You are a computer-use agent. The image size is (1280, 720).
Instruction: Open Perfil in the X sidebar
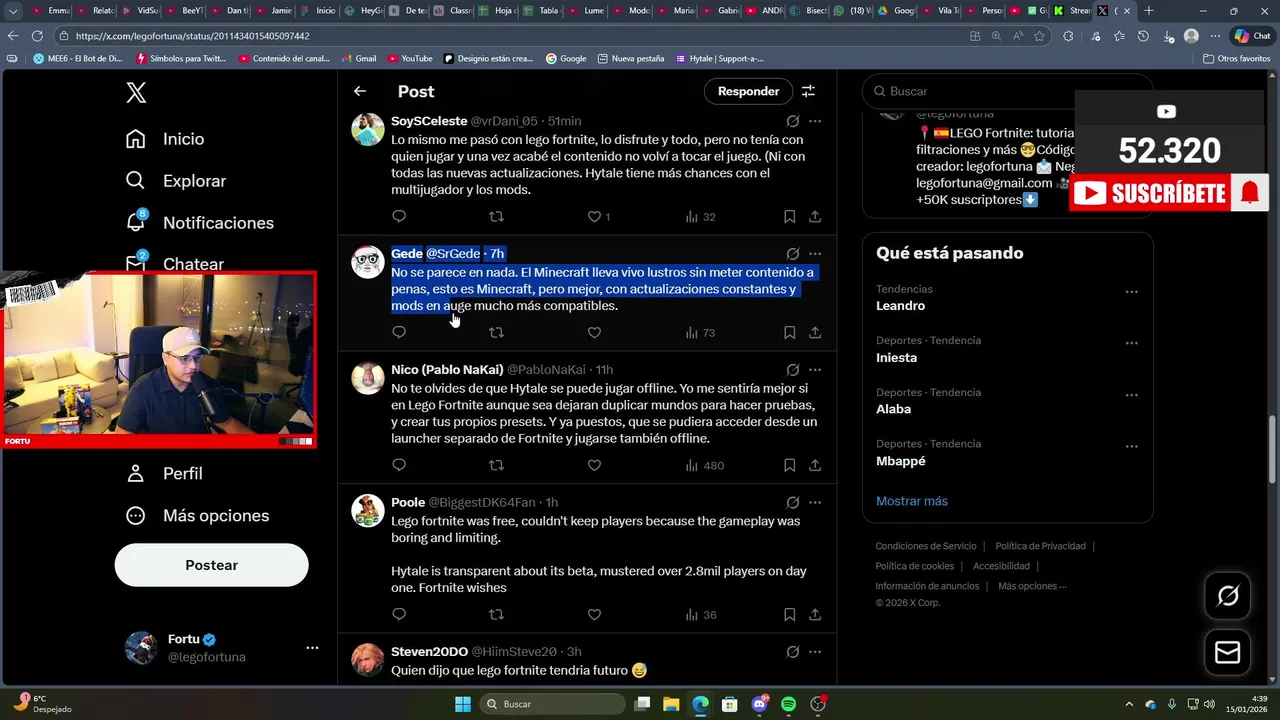(164, 473)
